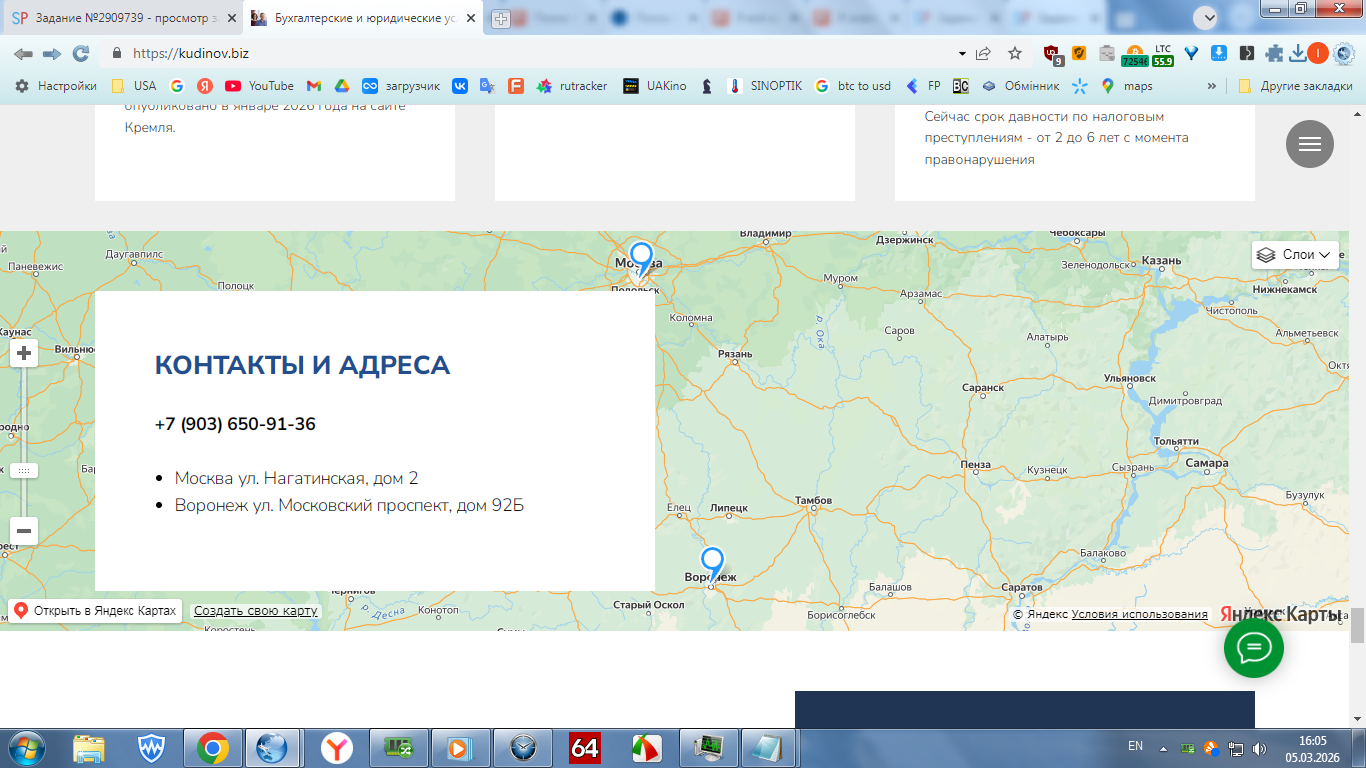Click the phone number +7 (903) 650-91-36

pyautogui.click(x=235, y=424)
